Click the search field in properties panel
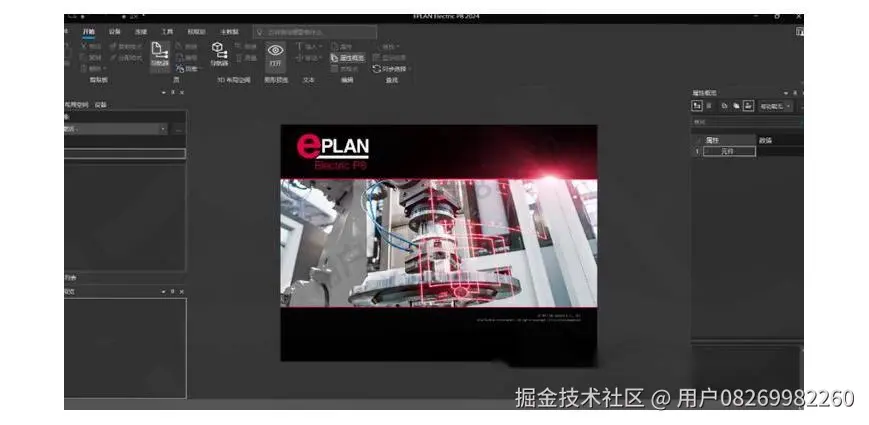Viewport: 869px width, 425px height. (x=747, y=122)
